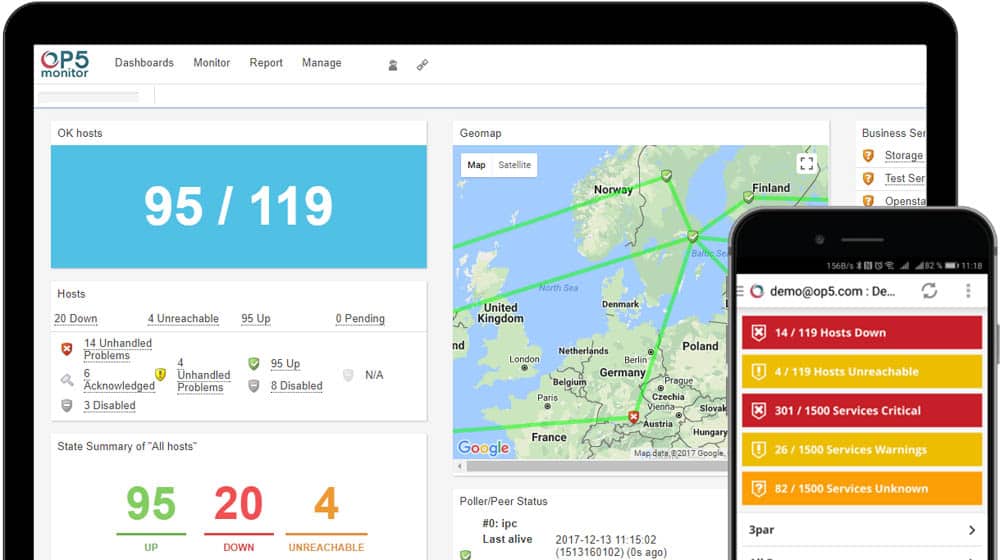Click the user profile icon in header
Image resolution: width=1000 pixels, height=560 pixels.
(x=393, y=65)
